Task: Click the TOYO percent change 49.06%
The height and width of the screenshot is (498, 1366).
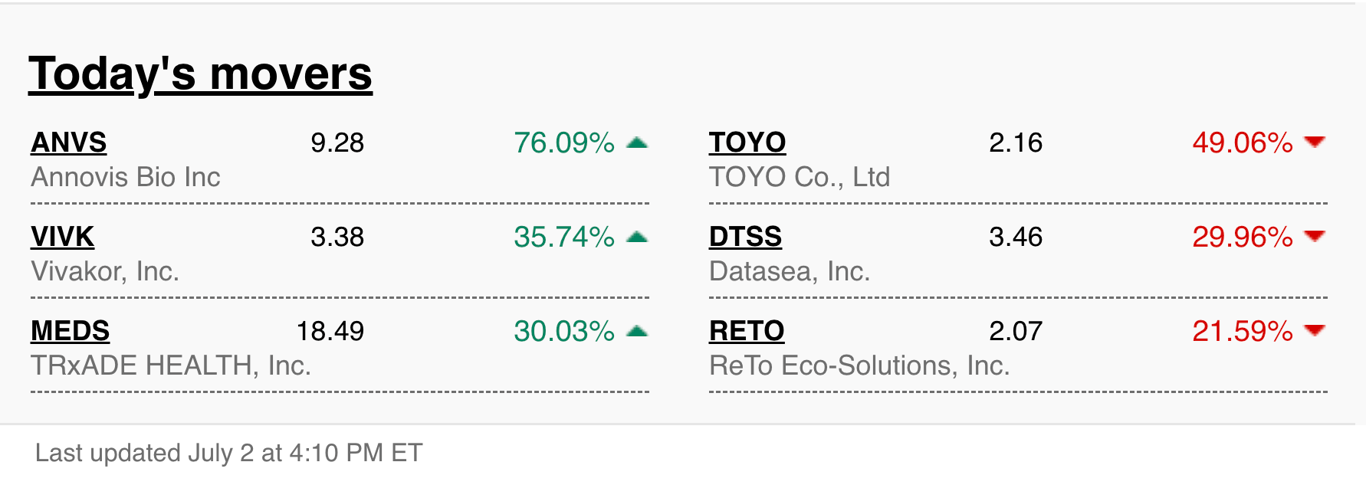Action: click(1242, 143)
